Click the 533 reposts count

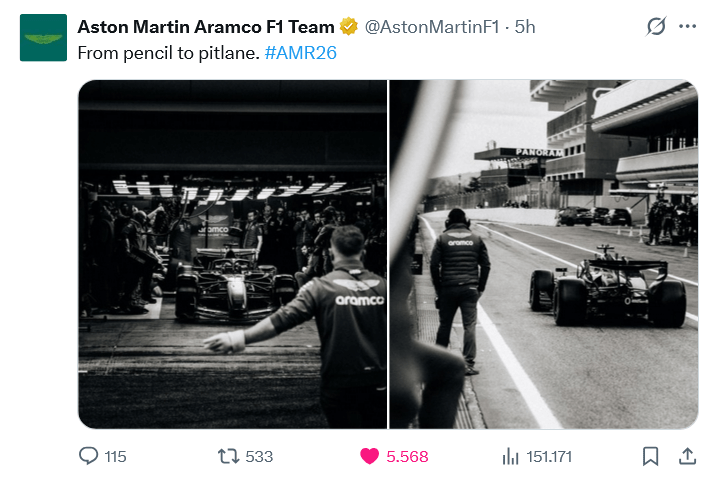click(259, 457)
